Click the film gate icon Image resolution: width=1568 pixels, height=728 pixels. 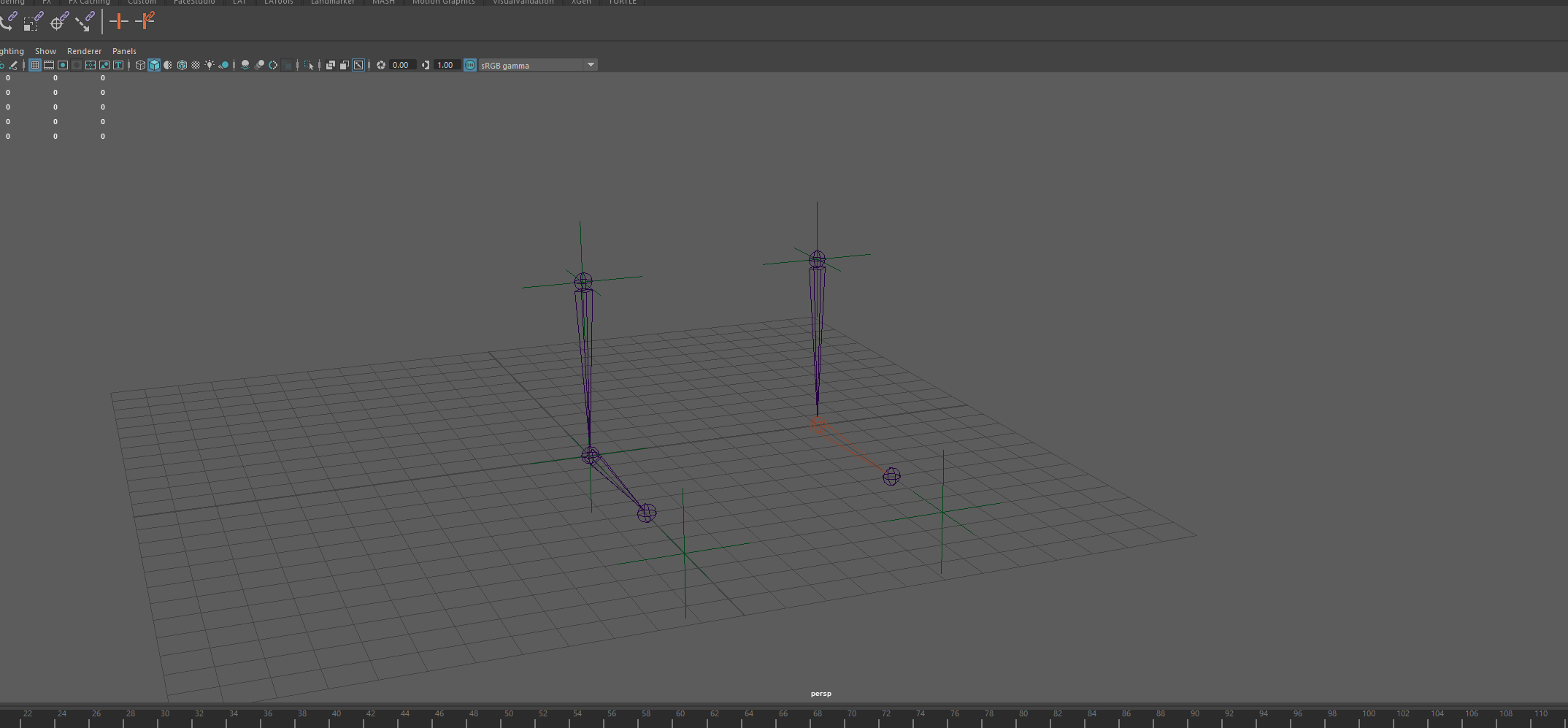(x=49, y=66)
